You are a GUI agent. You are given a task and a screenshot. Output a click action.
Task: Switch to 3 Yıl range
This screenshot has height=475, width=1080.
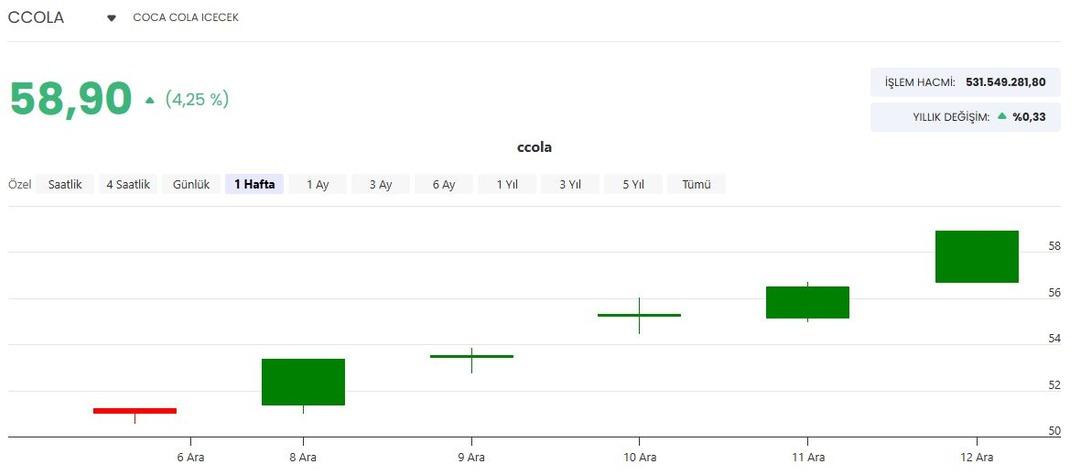(569, 184)
